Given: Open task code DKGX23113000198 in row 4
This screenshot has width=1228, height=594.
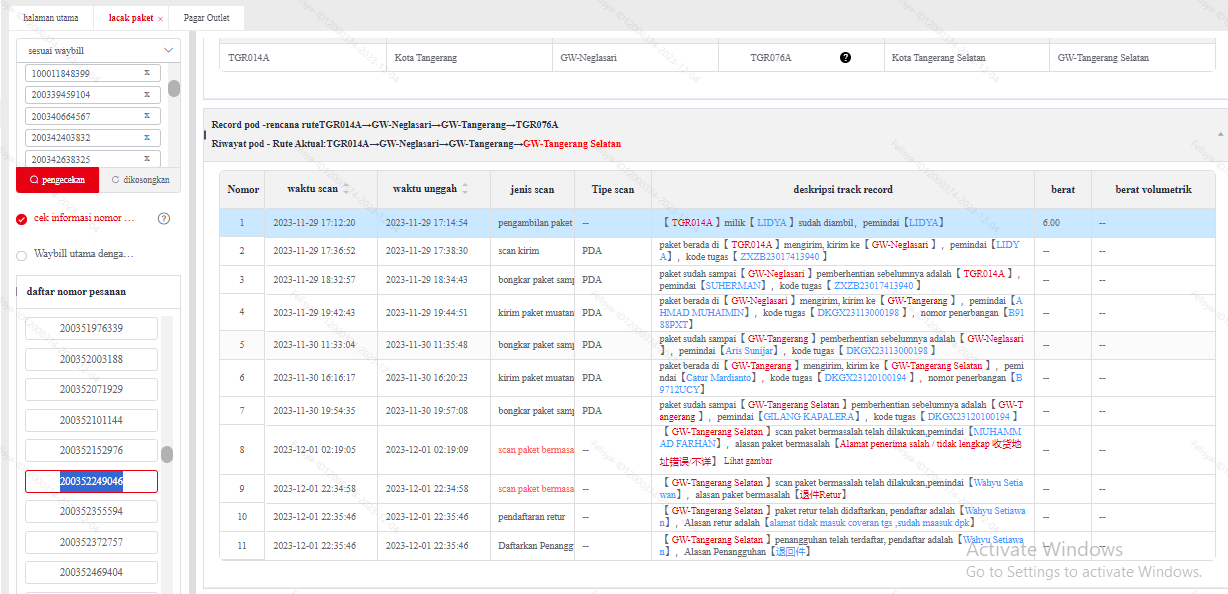Looking at the screenshot, I should coord(858,313).
